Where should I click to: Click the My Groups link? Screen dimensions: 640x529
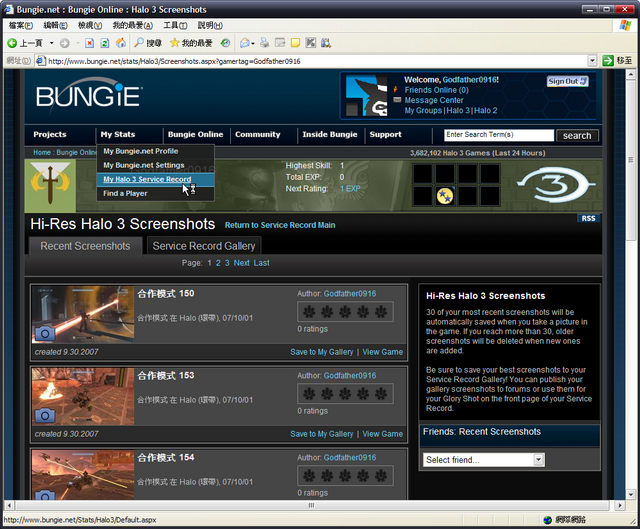423,110
